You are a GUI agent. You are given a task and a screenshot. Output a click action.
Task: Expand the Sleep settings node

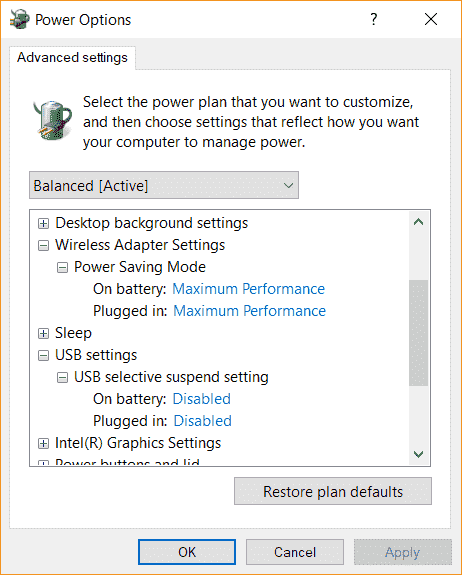[x=43, y=333]
